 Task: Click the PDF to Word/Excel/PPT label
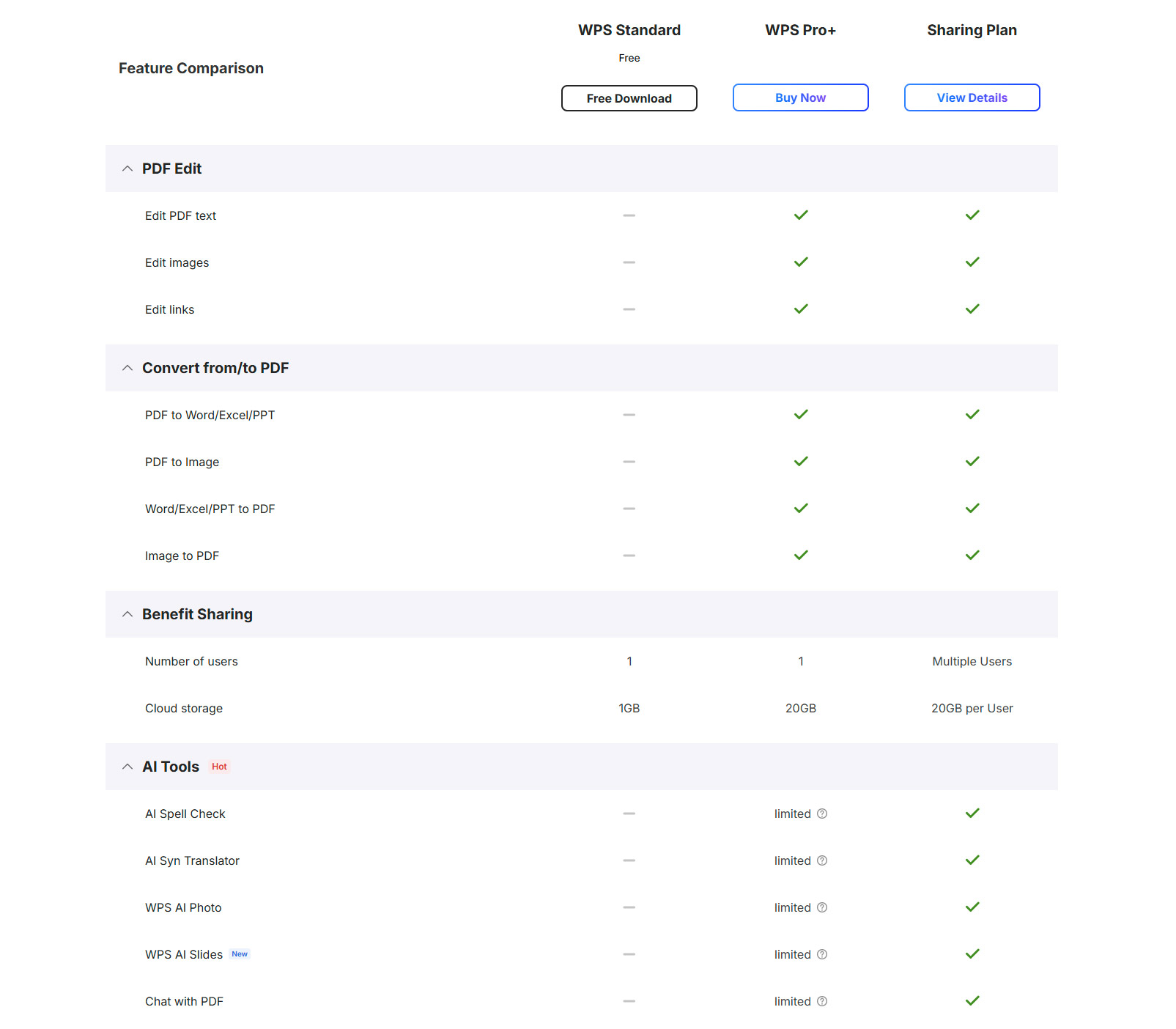click(x=210, y=415)
